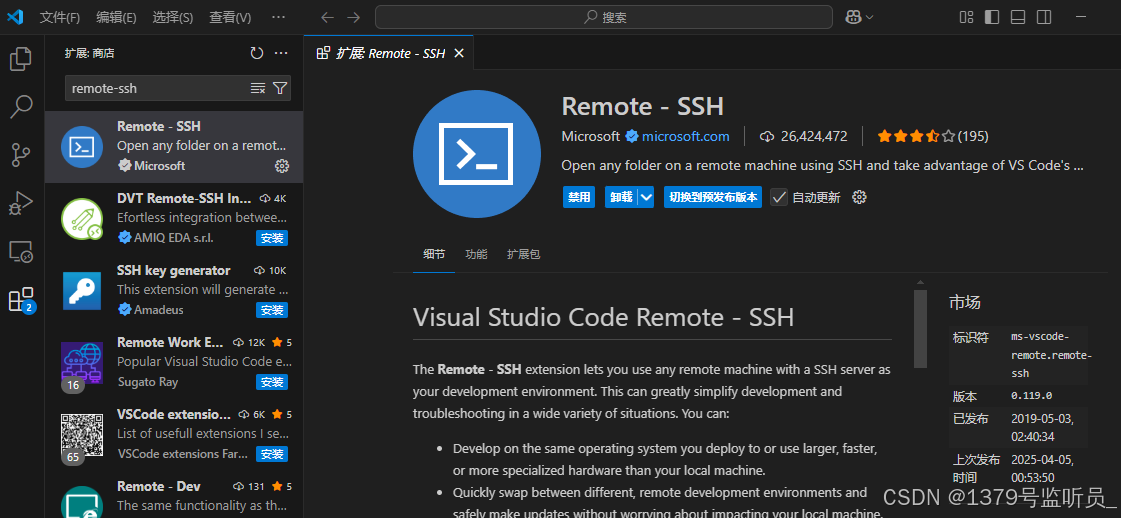Open the Run and Debug view

(21, 204)
